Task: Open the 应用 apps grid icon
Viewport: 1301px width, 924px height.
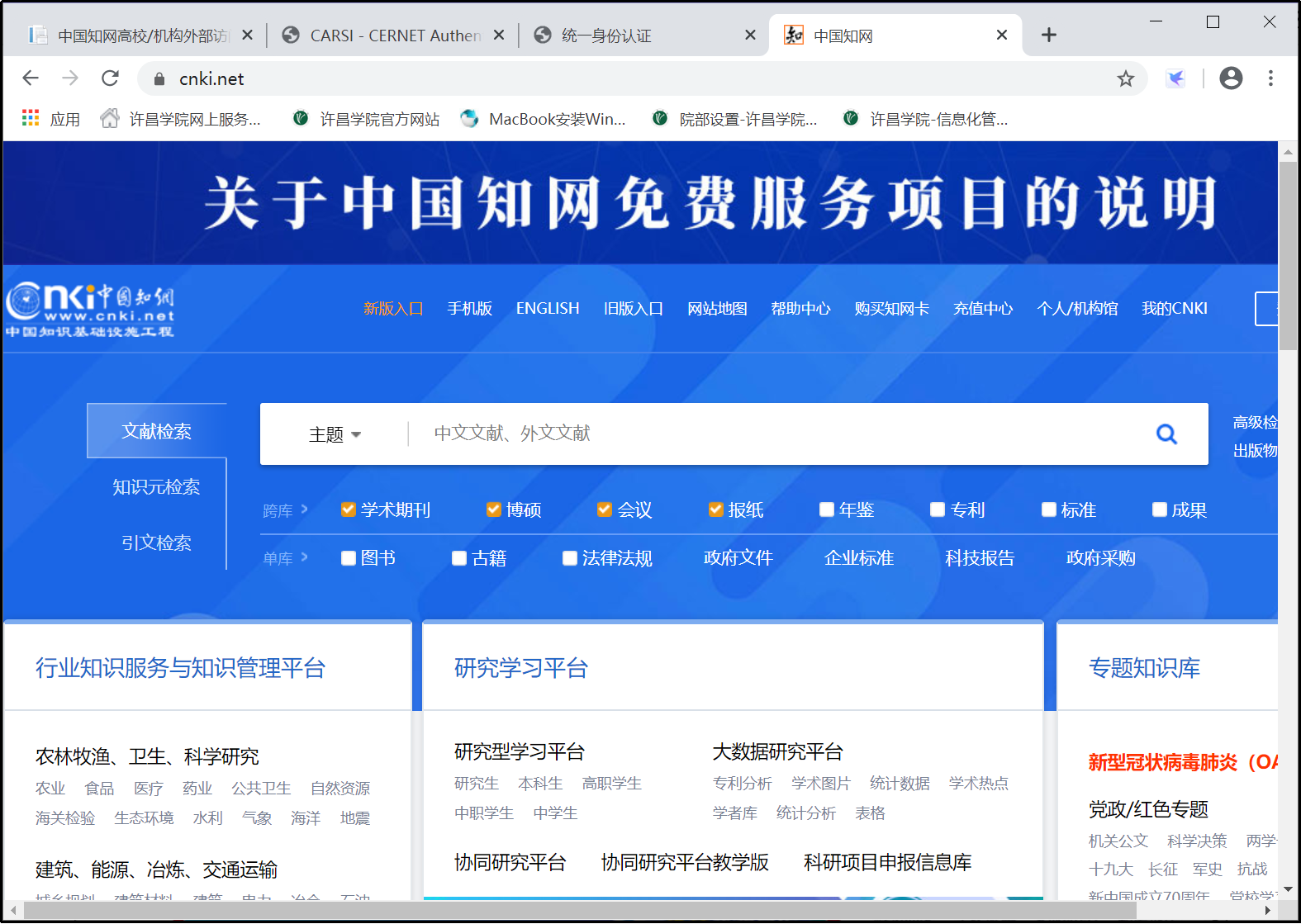Action: pyautogui.click(x=31, y=118)
